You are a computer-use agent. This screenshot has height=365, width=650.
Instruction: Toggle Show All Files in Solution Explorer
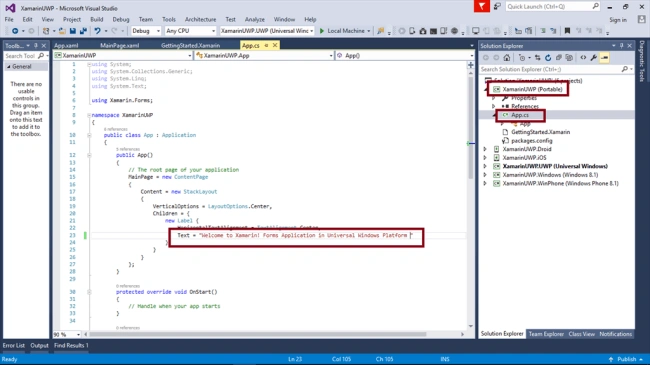tap(569, 58)
